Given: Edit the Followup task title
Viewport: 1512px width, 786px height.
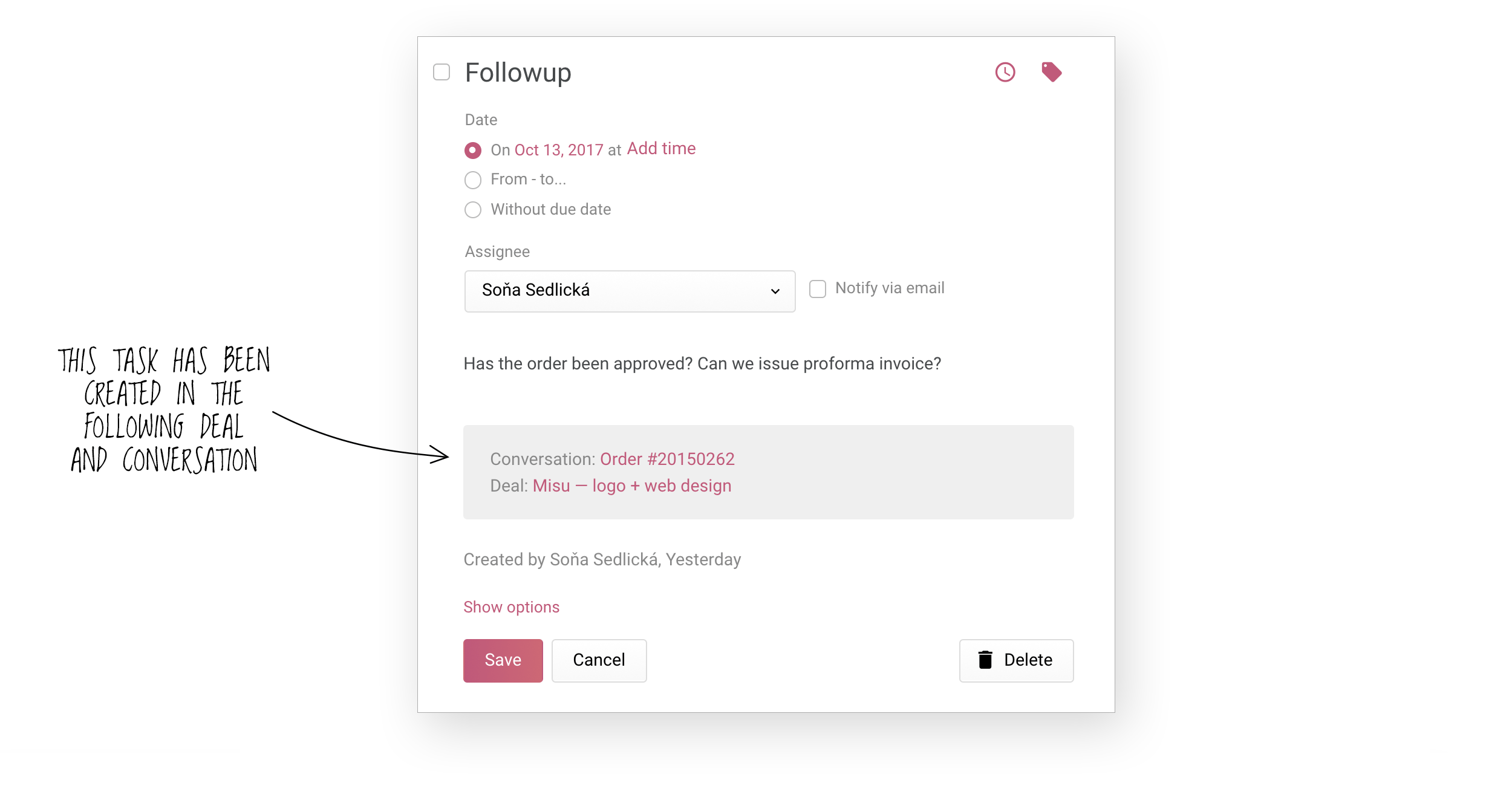Looking at the screenshot, I should (x=518, y=73).
